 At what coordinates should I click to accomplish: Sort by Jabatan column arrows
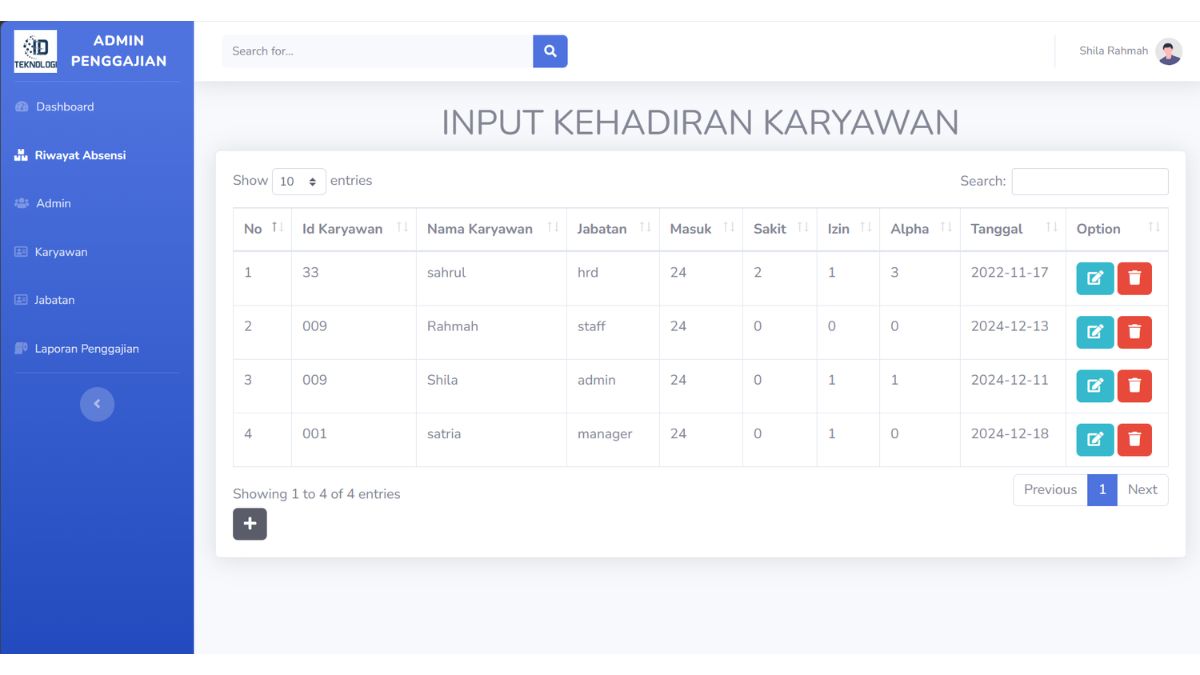coord(645,228)
